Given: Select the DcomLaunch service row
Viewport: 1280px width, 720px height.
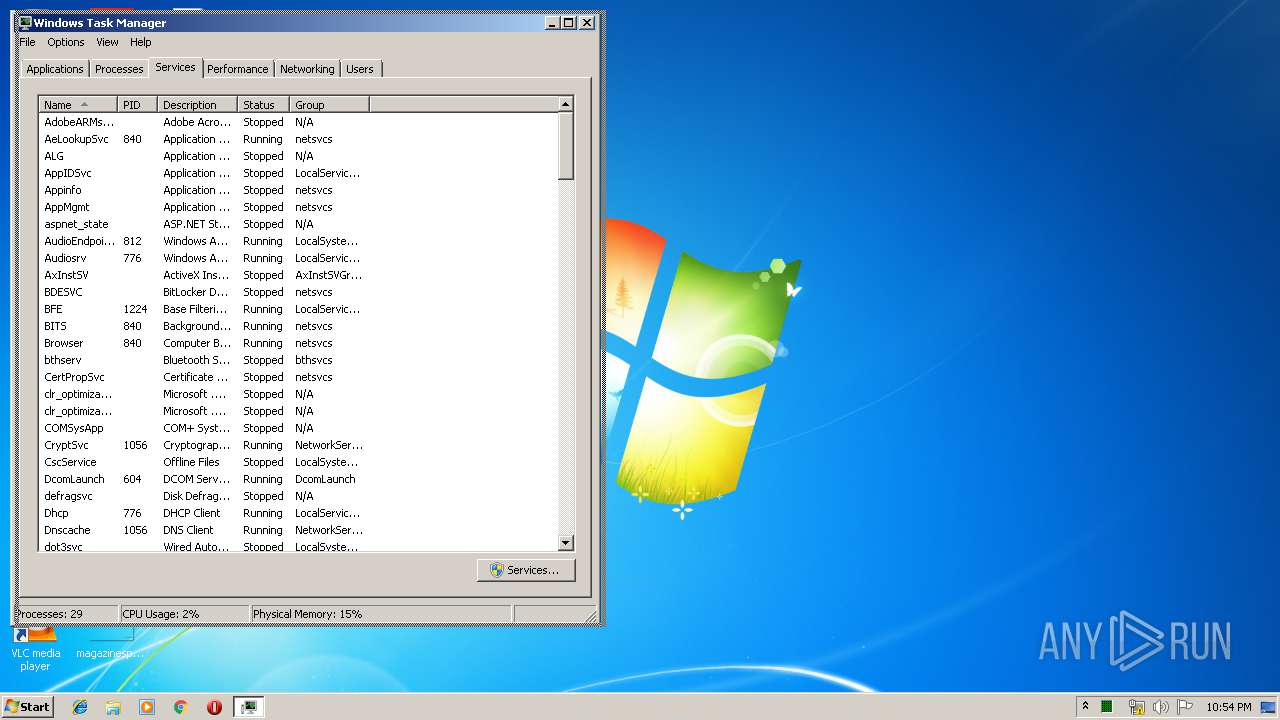Looking at the screenshot, I should [298, 479].
